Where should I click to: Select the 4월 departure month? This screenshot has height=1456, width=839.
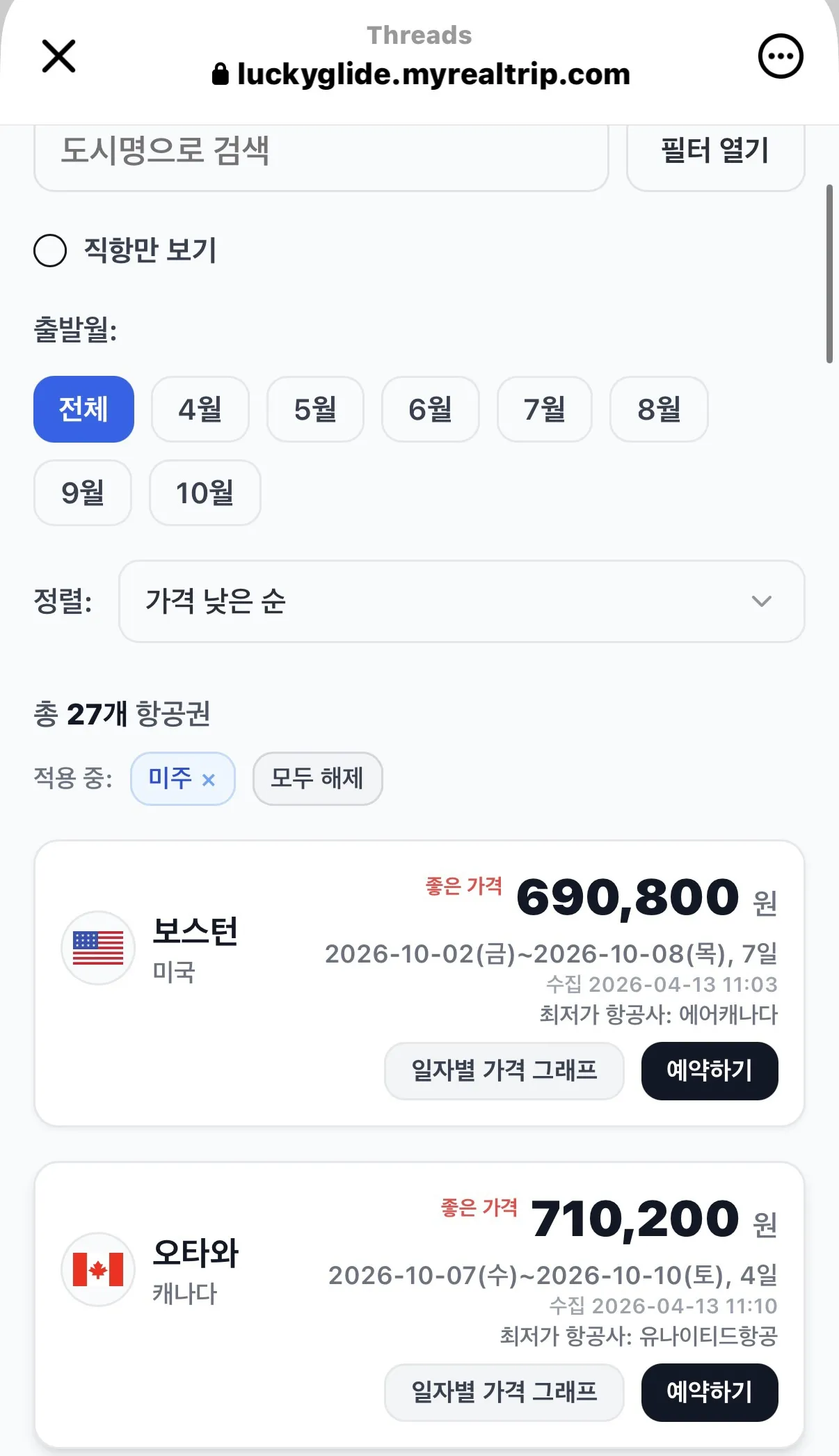200,409
